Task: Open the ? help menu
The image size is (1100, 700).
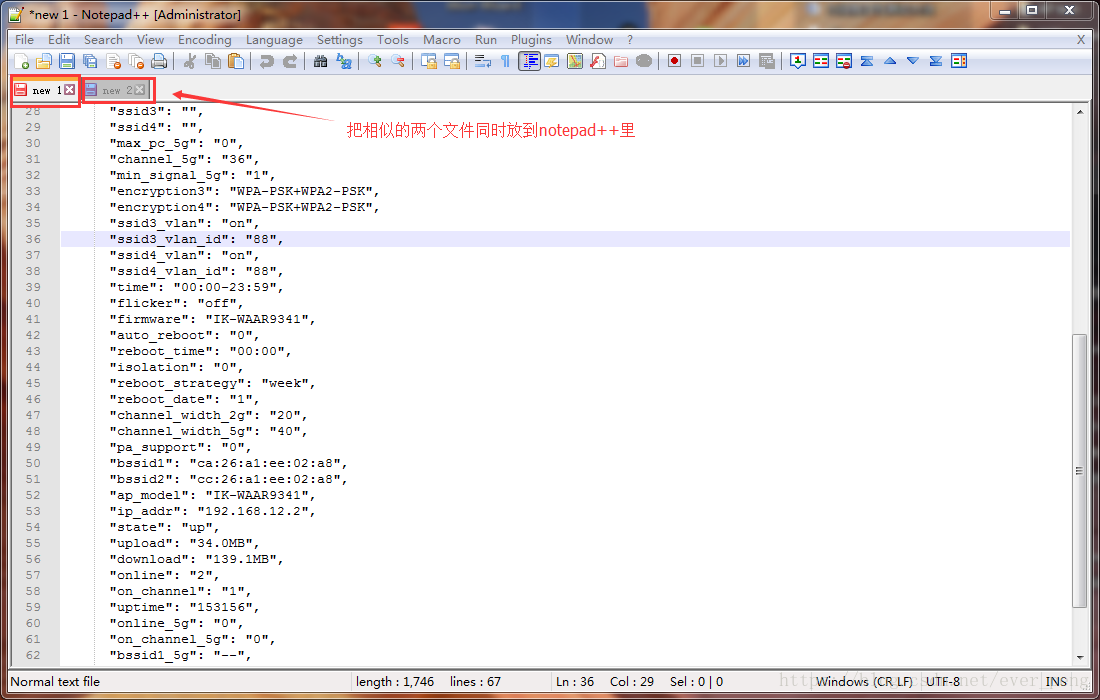Action: tap(629, 40)
